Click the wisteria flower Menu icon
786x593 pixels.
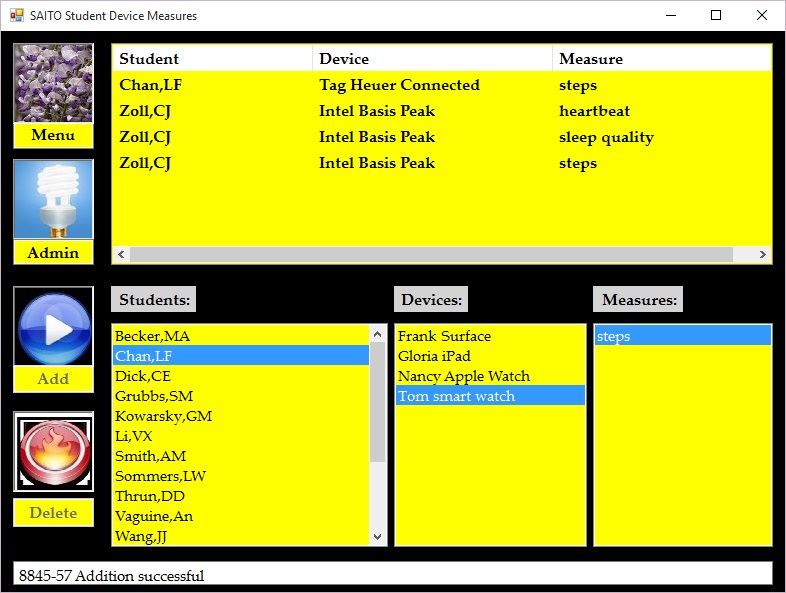(53, 84)
